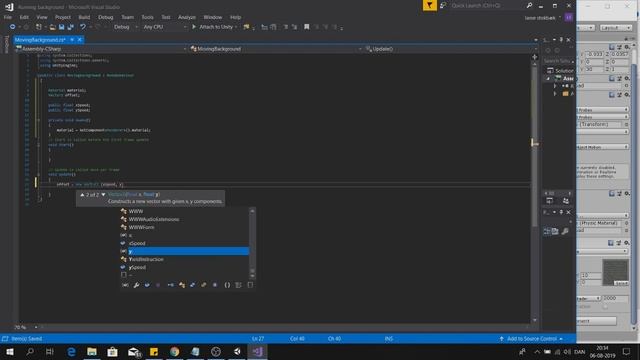The image size is (640, 360).
Task: Click the signed-in user account name
Action: point(540,18)
